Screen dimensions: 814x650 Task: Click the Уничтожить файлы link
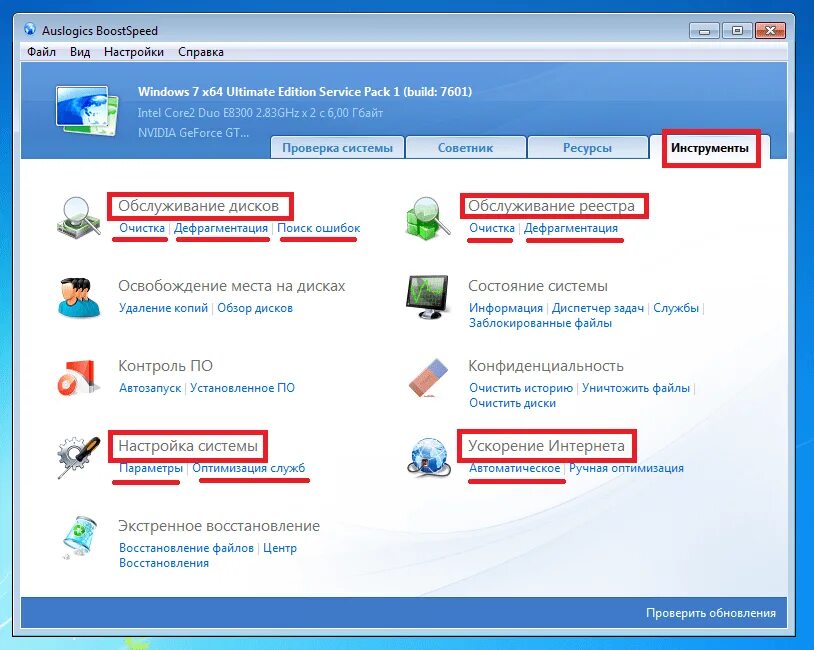tap(635, 388)
